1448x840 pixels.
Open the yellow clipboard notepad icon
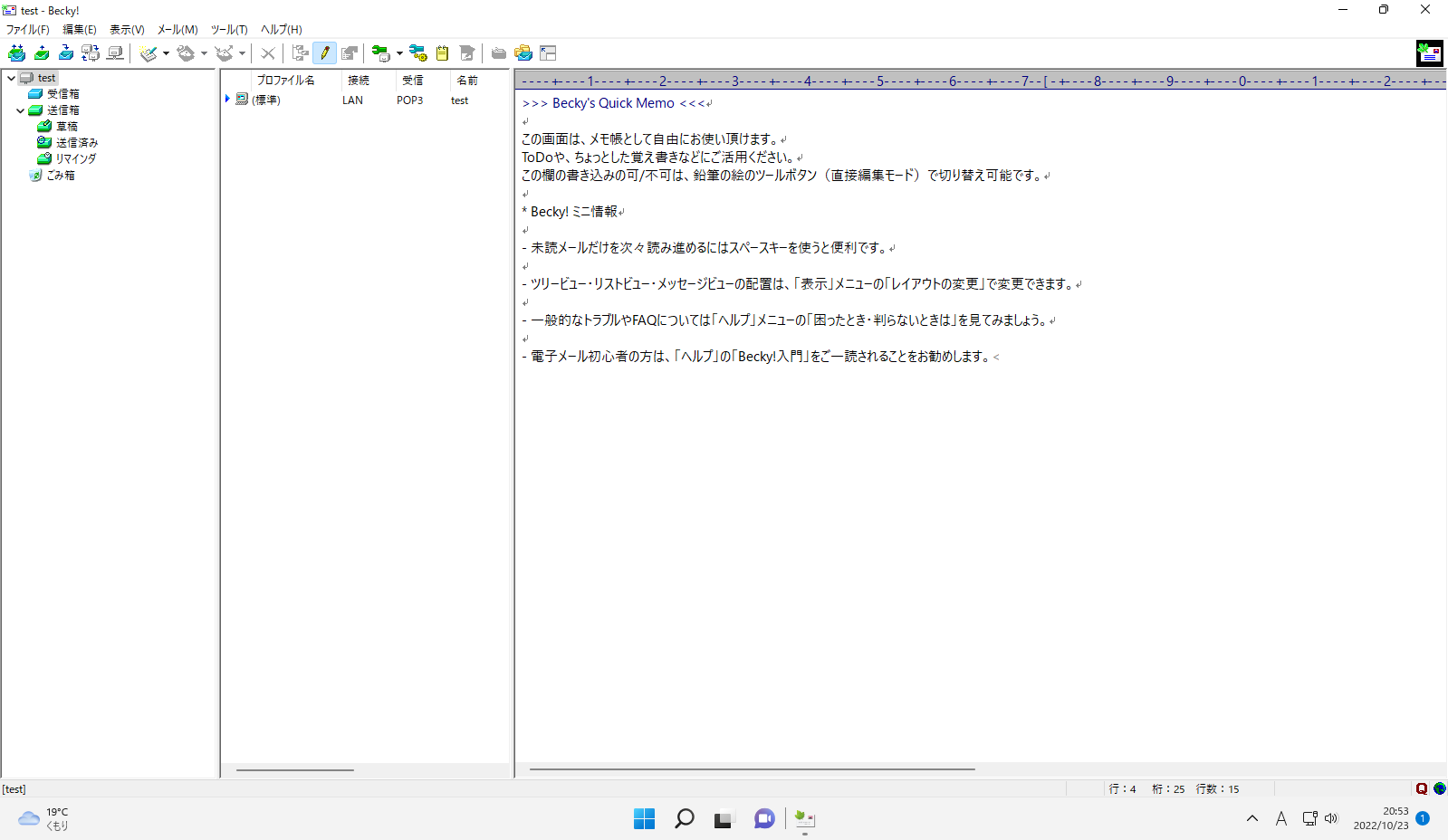[442, 53]
